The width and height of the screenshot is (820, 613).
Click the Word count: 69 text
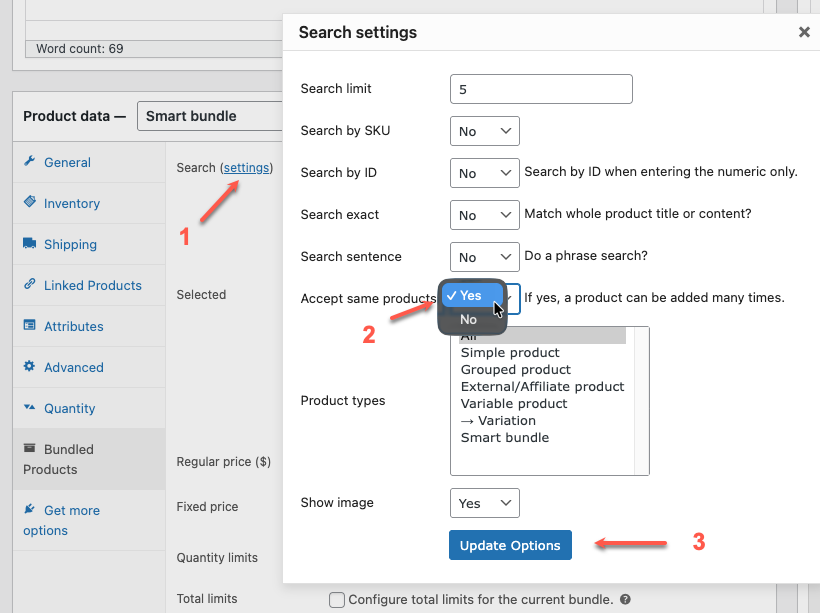(79, 49)
